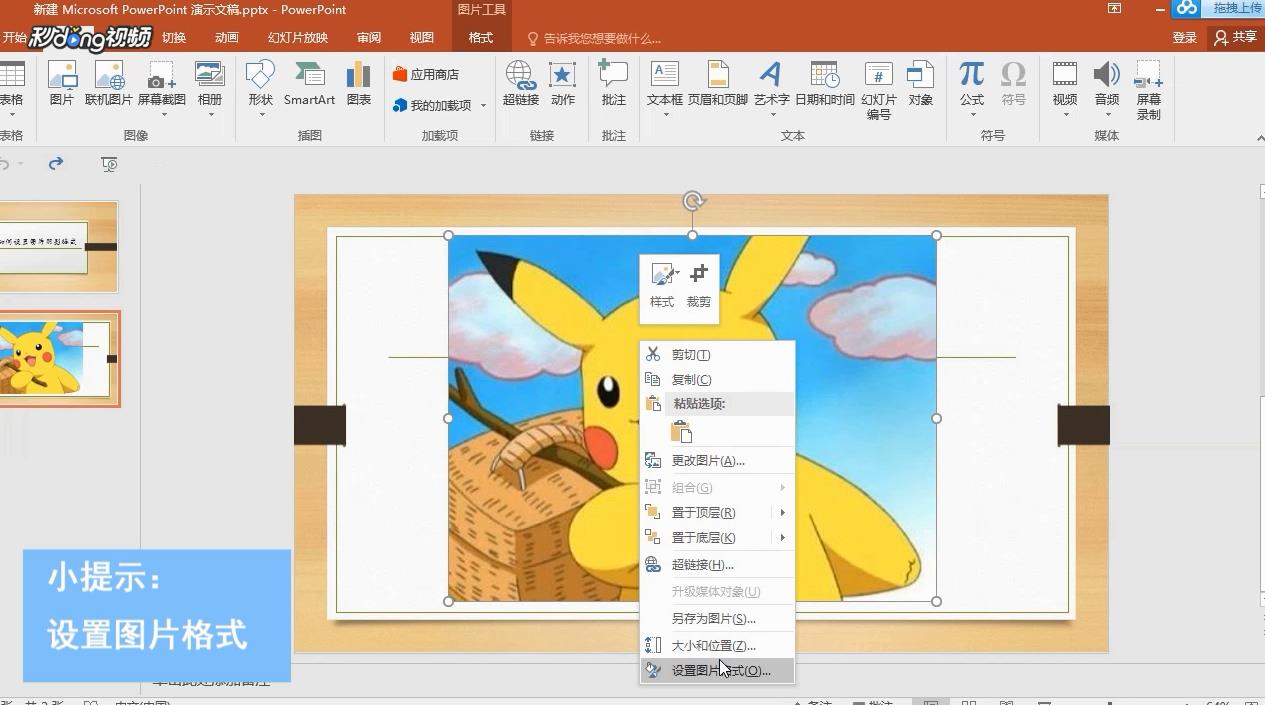Insert a 图表 chart

(359, 84)
